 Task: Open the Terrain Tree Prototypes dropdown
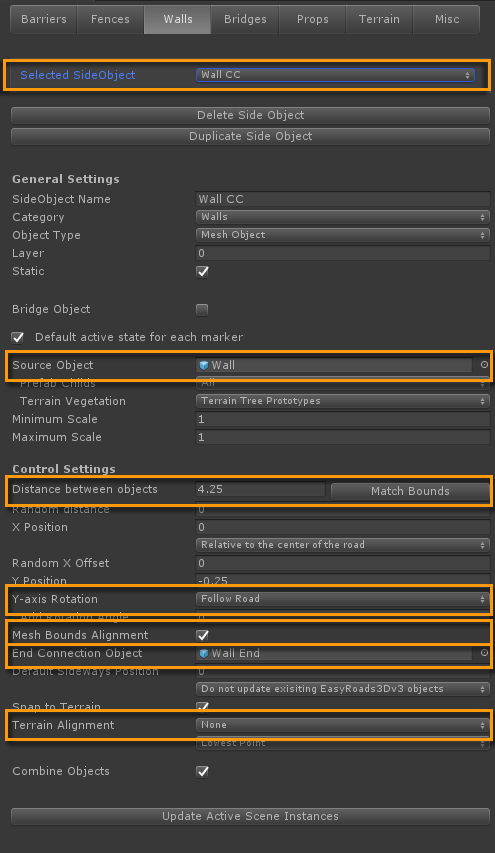coord(343,401)
